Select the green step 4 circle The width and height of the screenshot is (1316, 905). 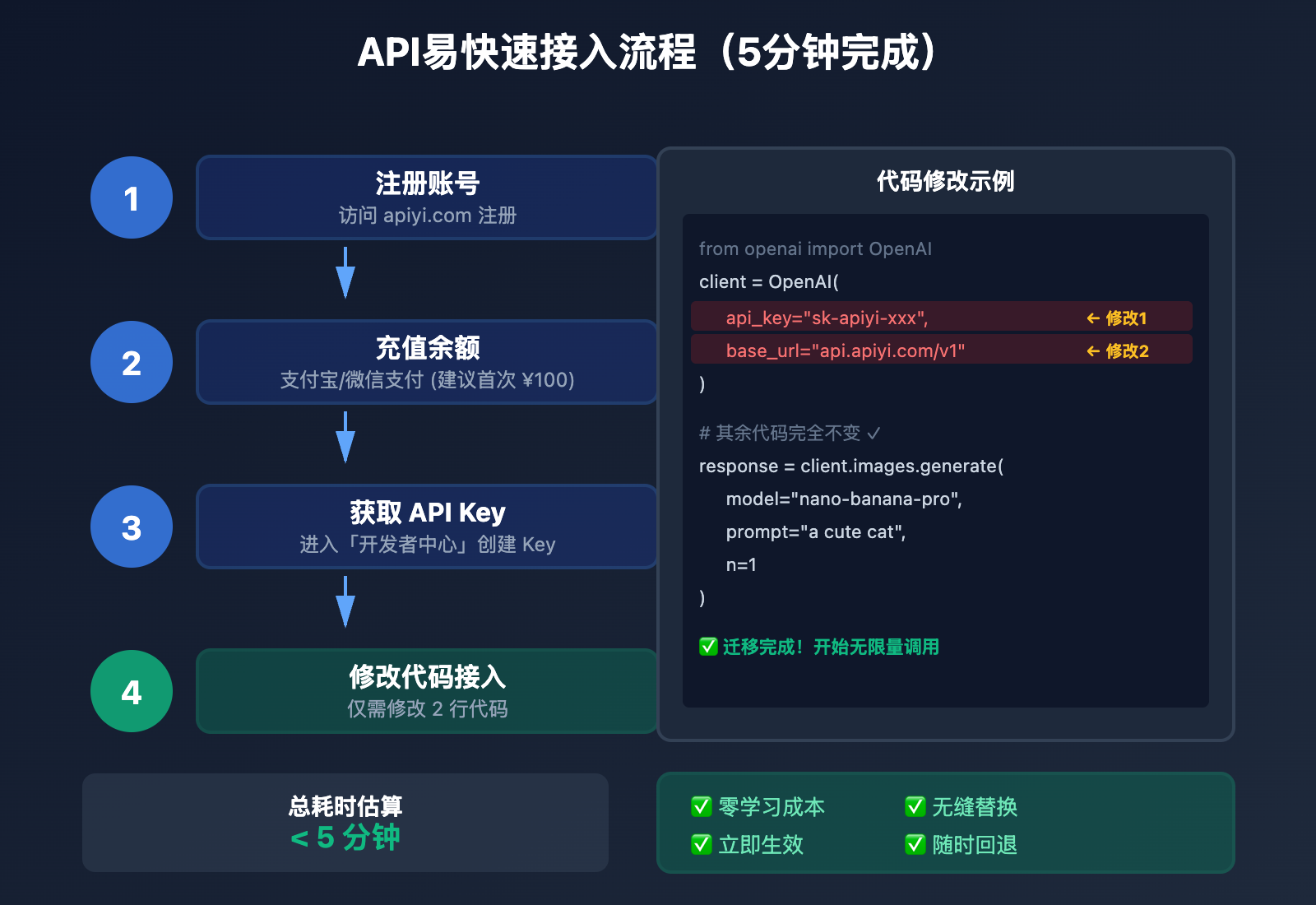pyautogui.click(x=131, y=691)
